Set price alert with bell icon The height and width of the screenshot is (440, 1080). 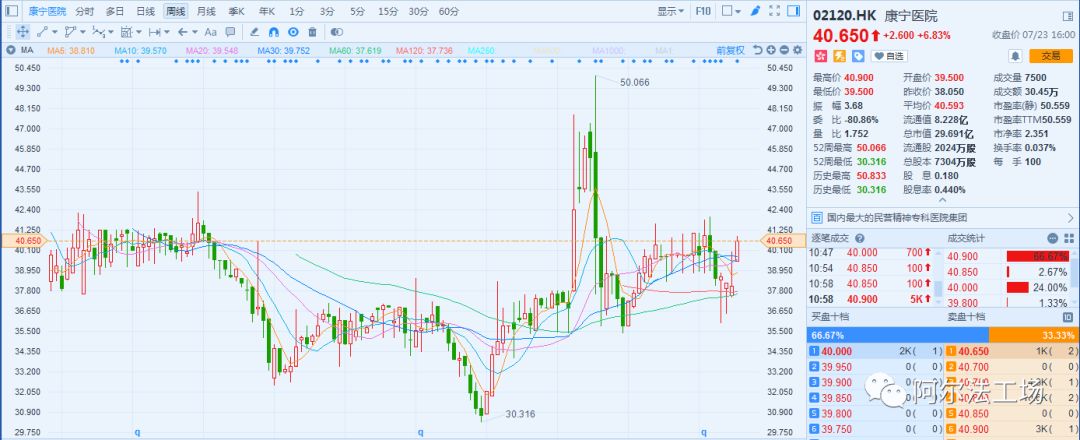click(1015, 56)
